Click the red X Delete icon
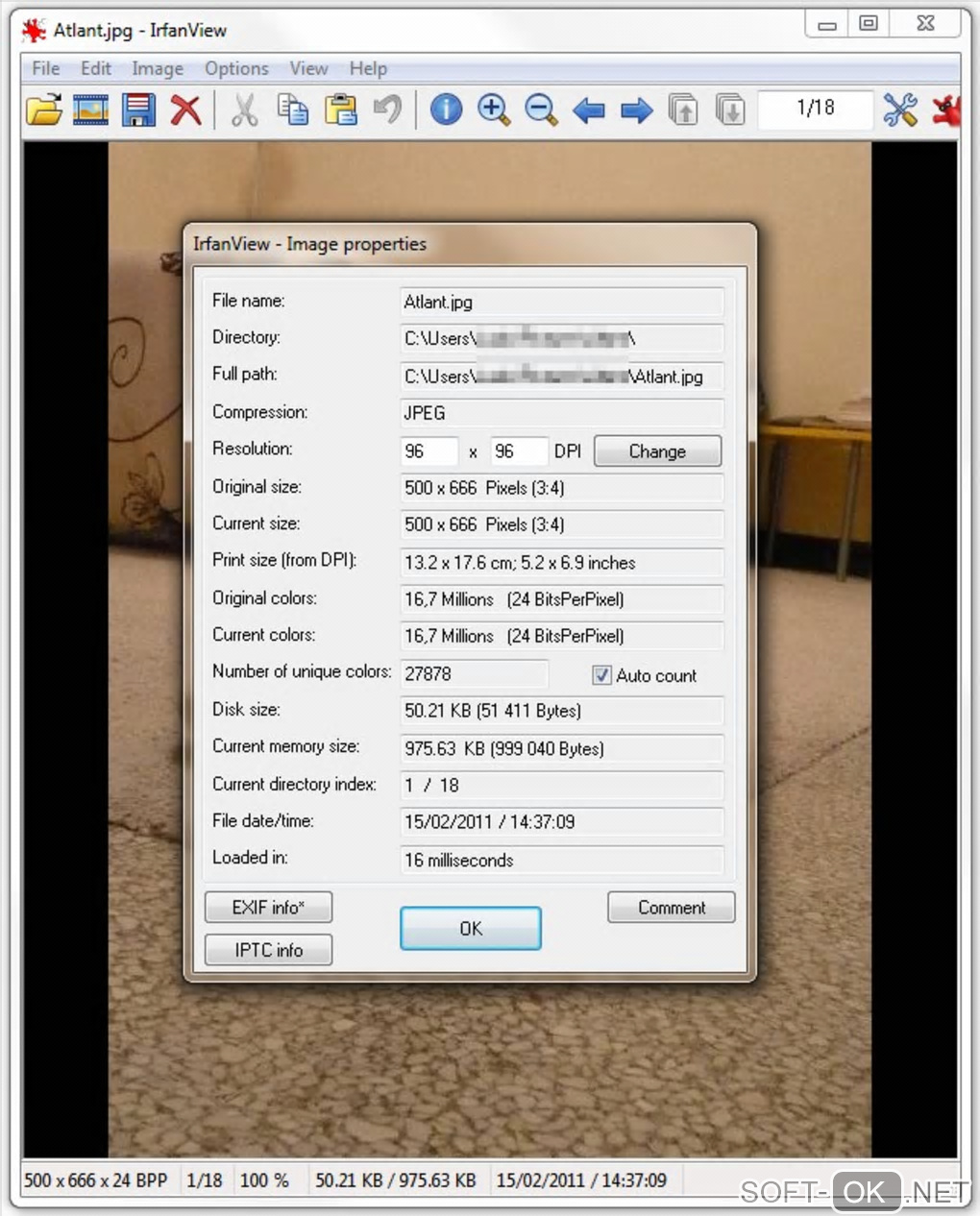Image resolution: width=980 pixels, height=1216 pixels. tap(185, 109)
